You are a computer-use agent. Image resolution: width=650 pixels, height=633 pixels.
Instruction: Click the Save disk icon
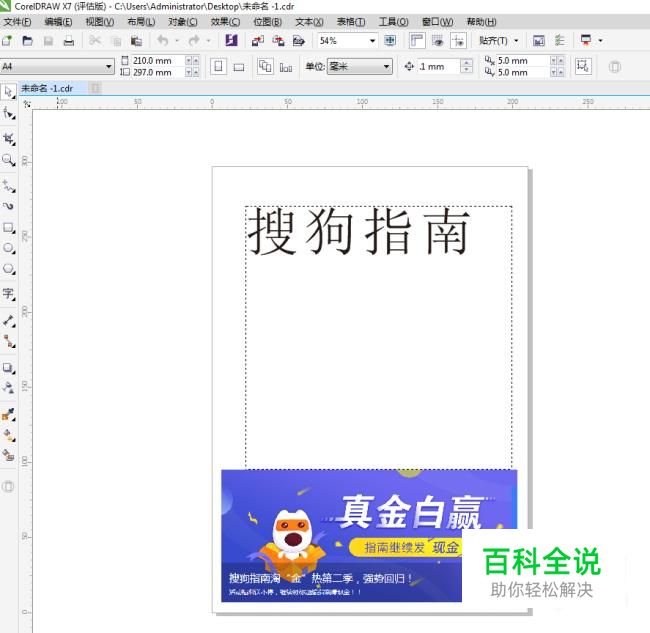pyautogui.click(x=48, y=41)
